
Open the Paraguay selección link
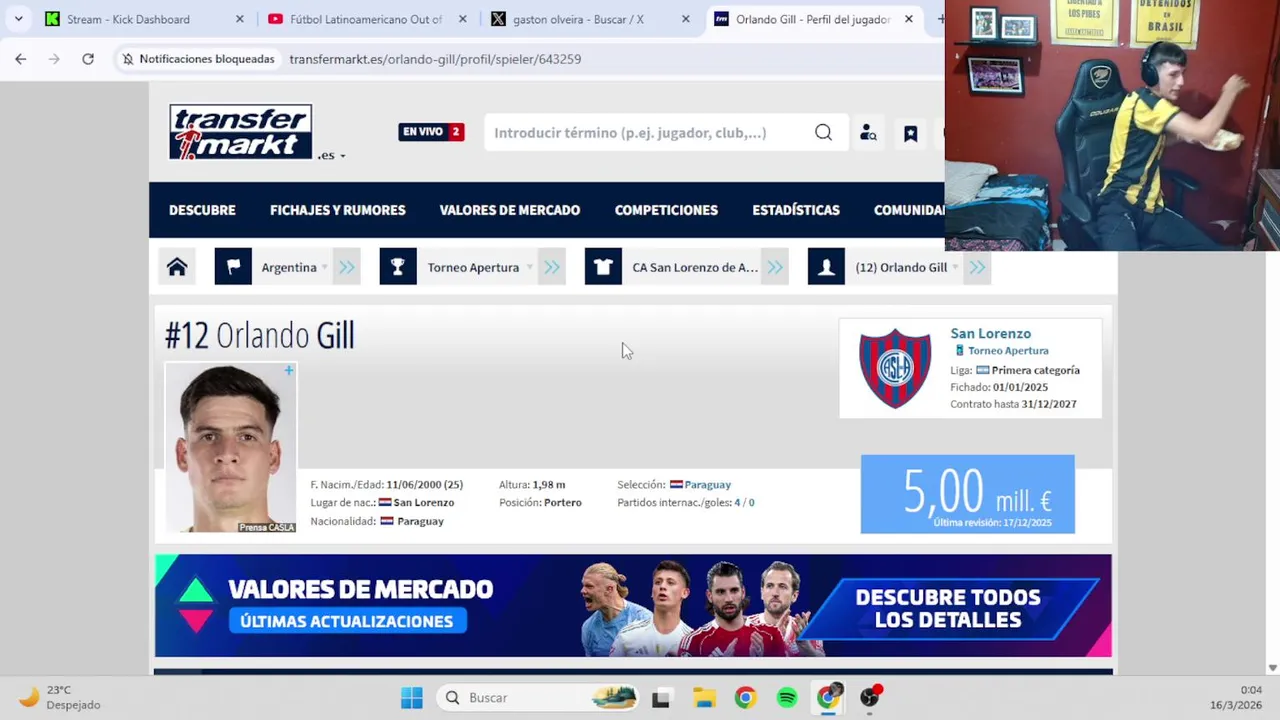(x=708, y=485)
